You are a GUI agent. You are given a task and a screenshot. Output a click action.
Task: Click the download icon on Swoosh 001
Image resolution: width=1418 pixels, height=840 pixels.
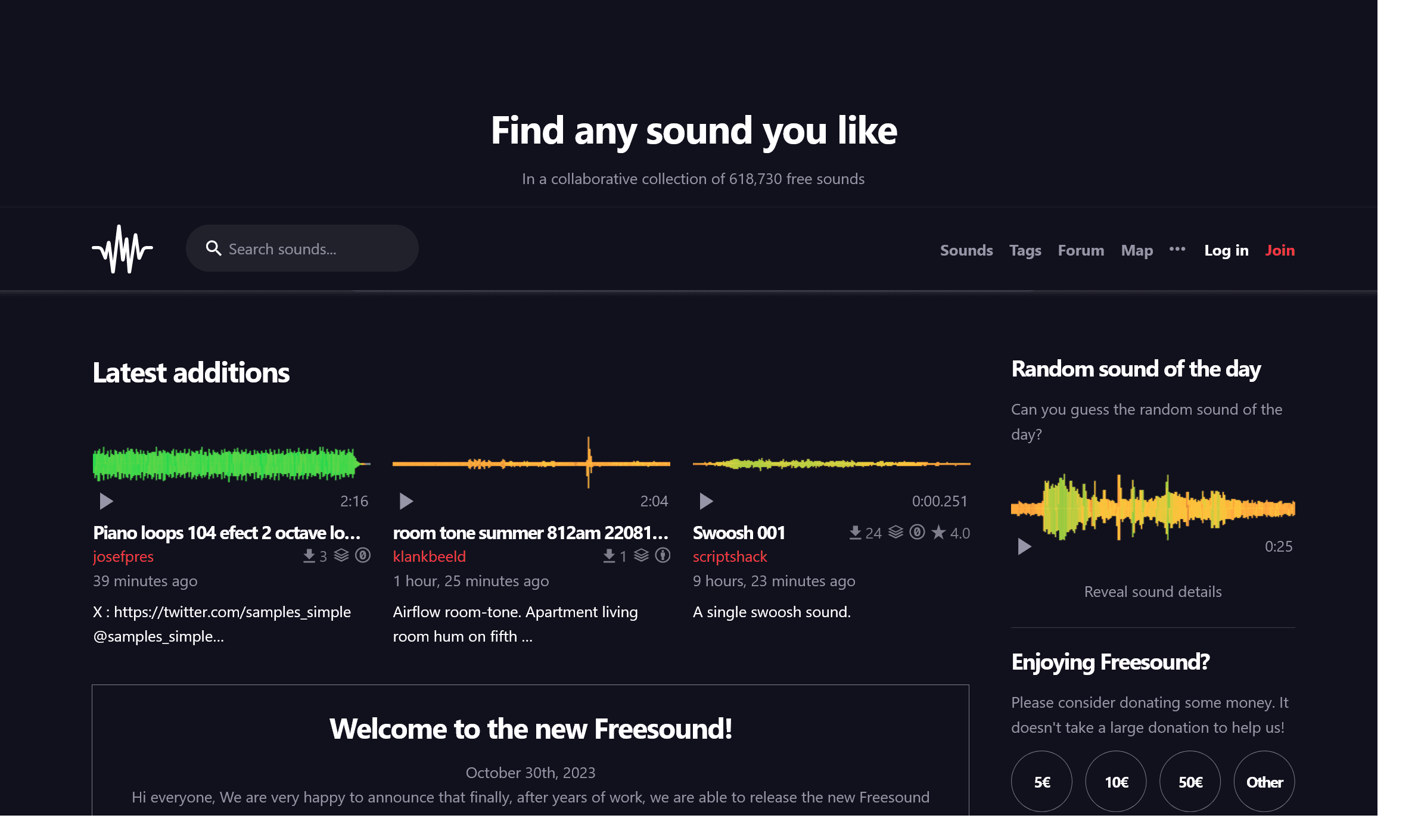pyautogui.click(x=855, y=533)
